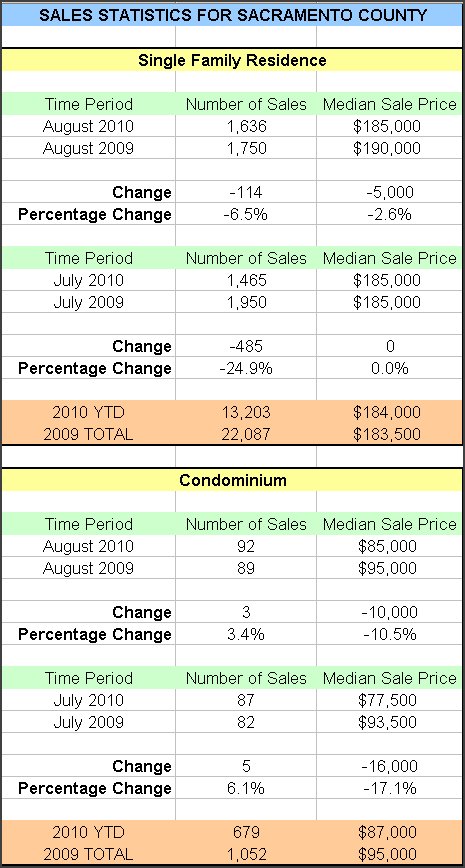Image resolution: width=465 pixels, height=868 pixels.
Task: Click the 1,950 sales cell
Action: [x=246, y=302]
